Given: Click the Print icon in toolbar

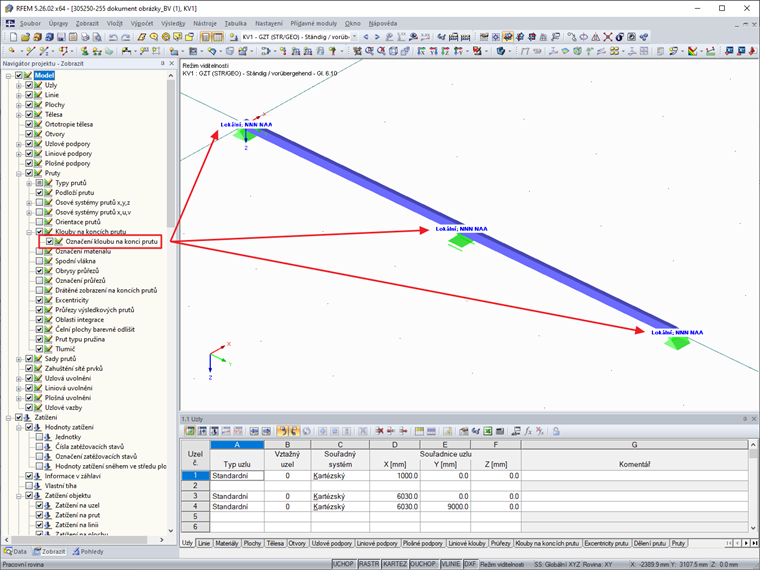Looking at the screenshot, I should coord(85,37).
